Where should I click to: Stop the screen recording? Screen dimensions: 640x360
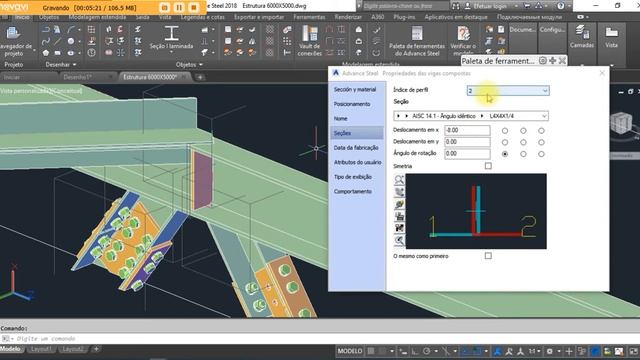click(194, 7)
